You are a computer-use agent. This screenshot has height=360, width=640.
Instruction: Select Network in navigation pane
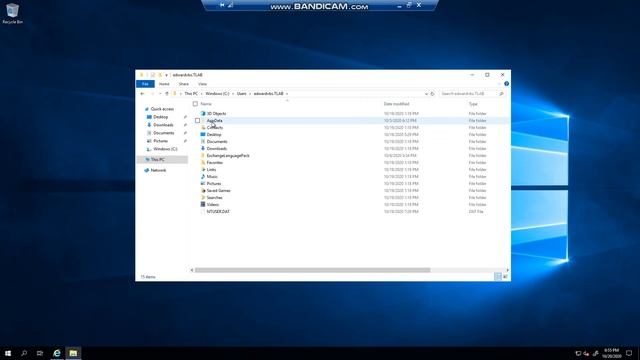[158, 170]
